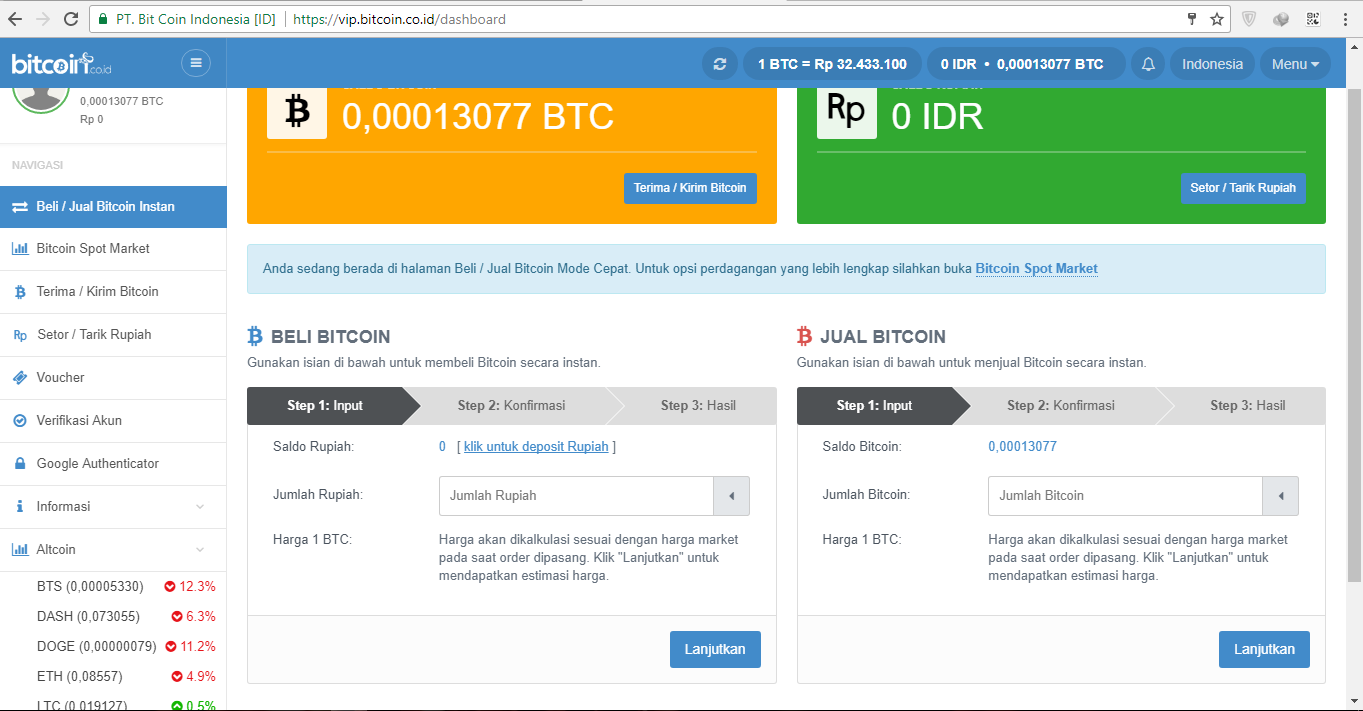The image size is (1363, 711).
Task: Open Terima / Kirim Bitcoin sidebar item
Action: point(113,292)
